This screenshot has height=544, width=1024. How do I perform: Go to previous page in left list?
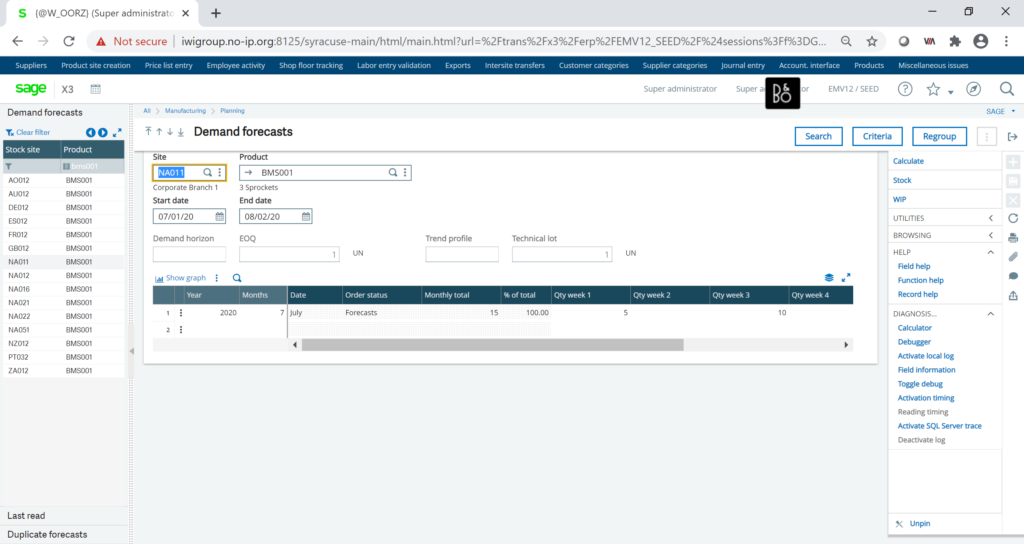(x=90, y=133)
